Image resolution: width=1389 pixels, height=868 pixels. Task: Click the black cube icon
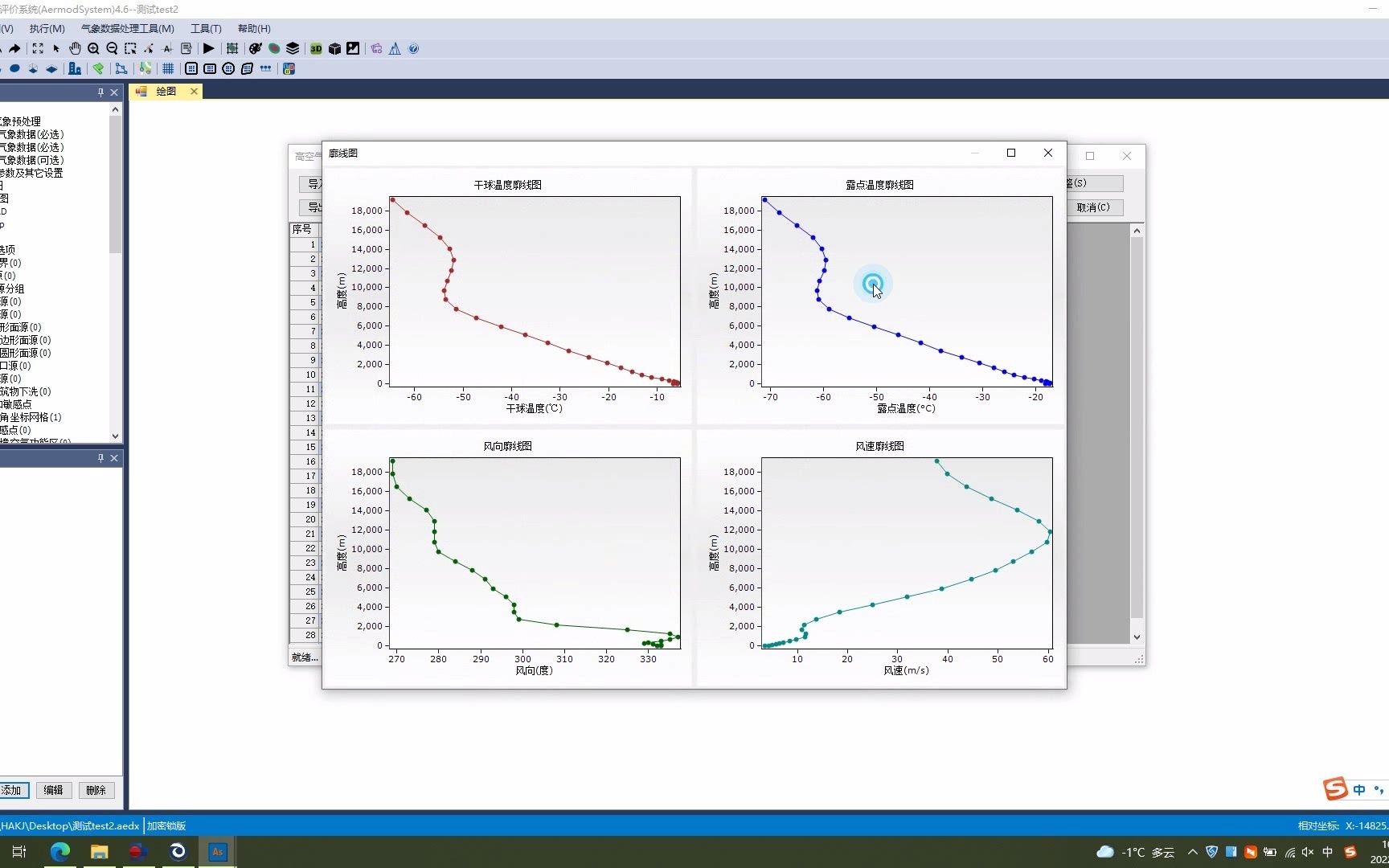click(334, 49)
